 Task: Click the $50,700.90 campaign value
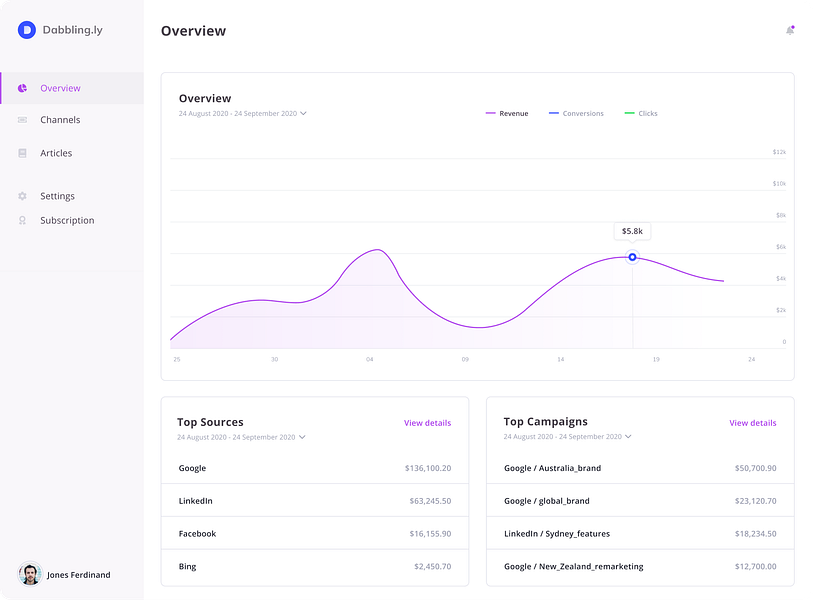tap(755, 468)
